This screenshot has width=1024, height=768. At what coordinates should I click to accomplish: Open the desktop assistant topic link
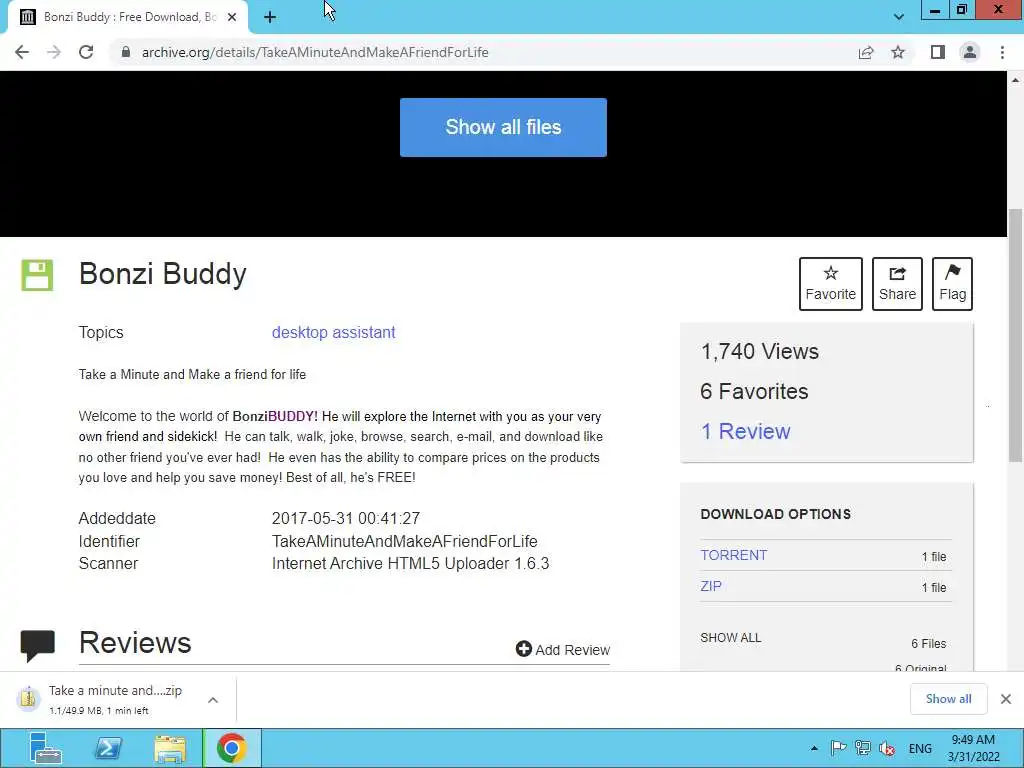pyautogui.click(x=333, y=332)
